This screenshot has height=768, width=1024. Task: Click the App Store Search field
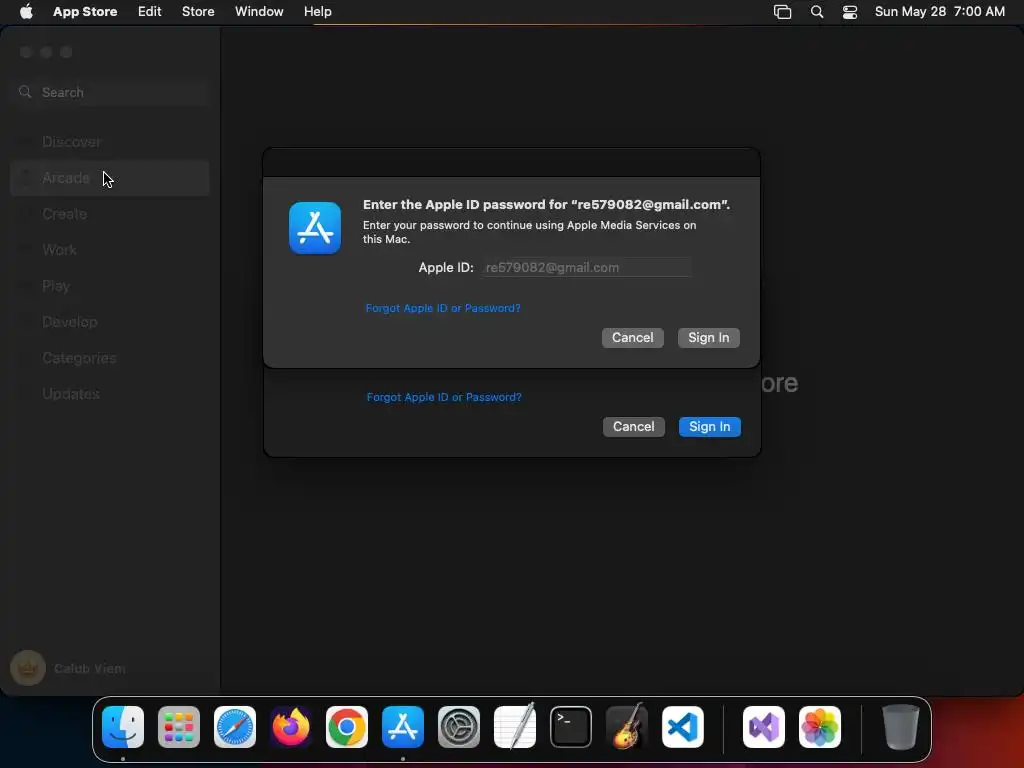click(110, 92)
